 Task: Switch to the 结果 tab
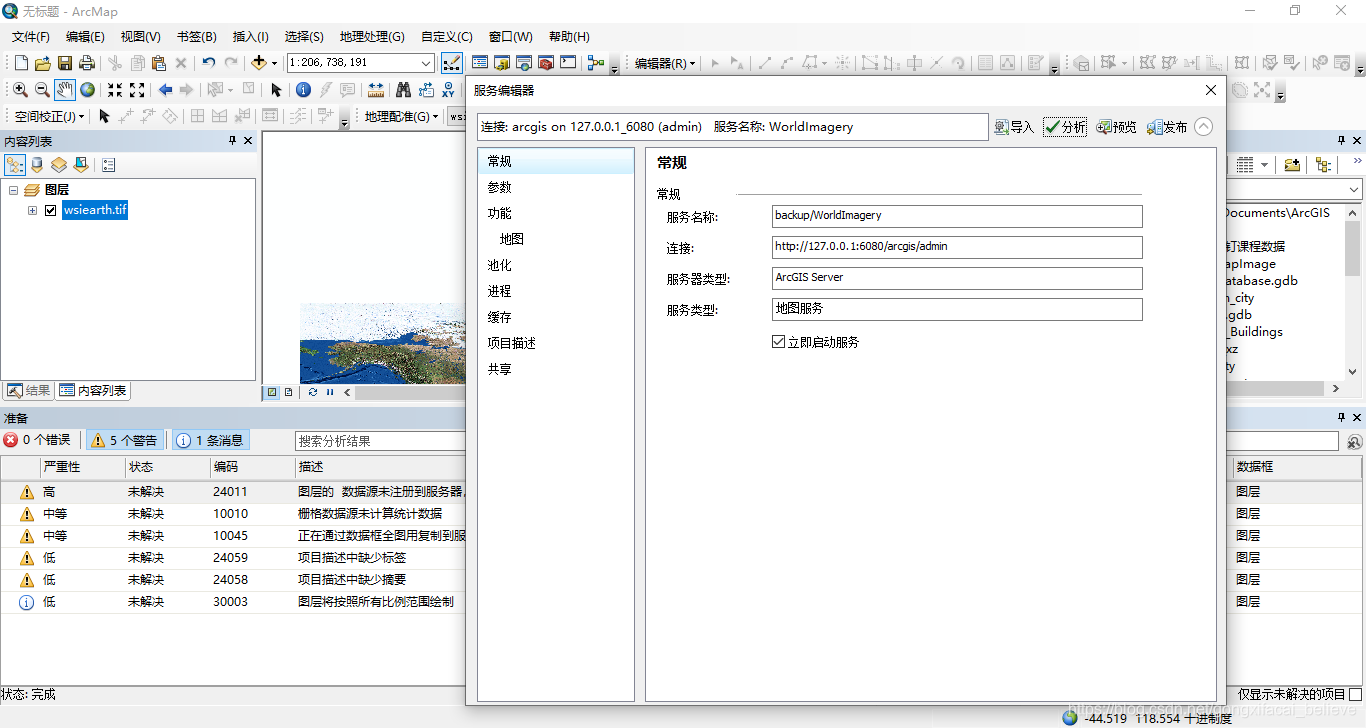[x=29, y=391]
